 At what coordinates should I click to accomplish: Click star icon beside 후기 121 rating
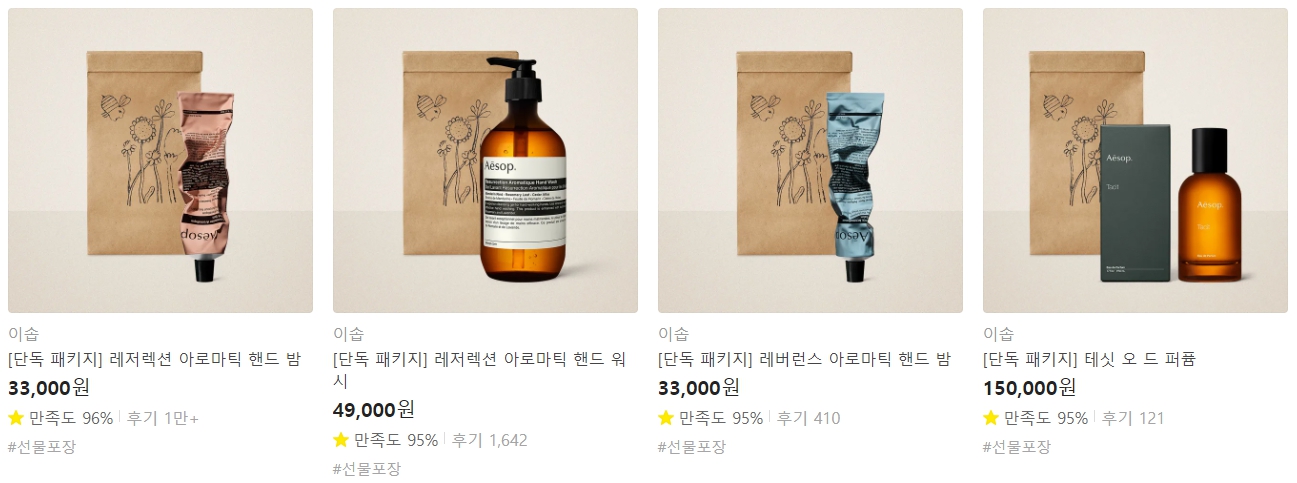point(991,418)
